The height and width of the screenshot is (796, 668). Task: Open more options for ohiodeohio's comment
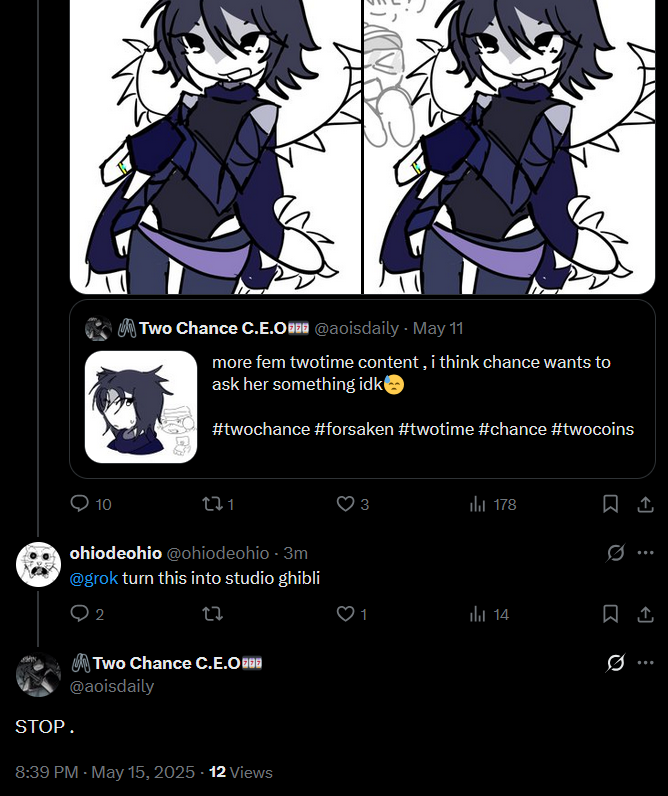click(x=645, y=553)
